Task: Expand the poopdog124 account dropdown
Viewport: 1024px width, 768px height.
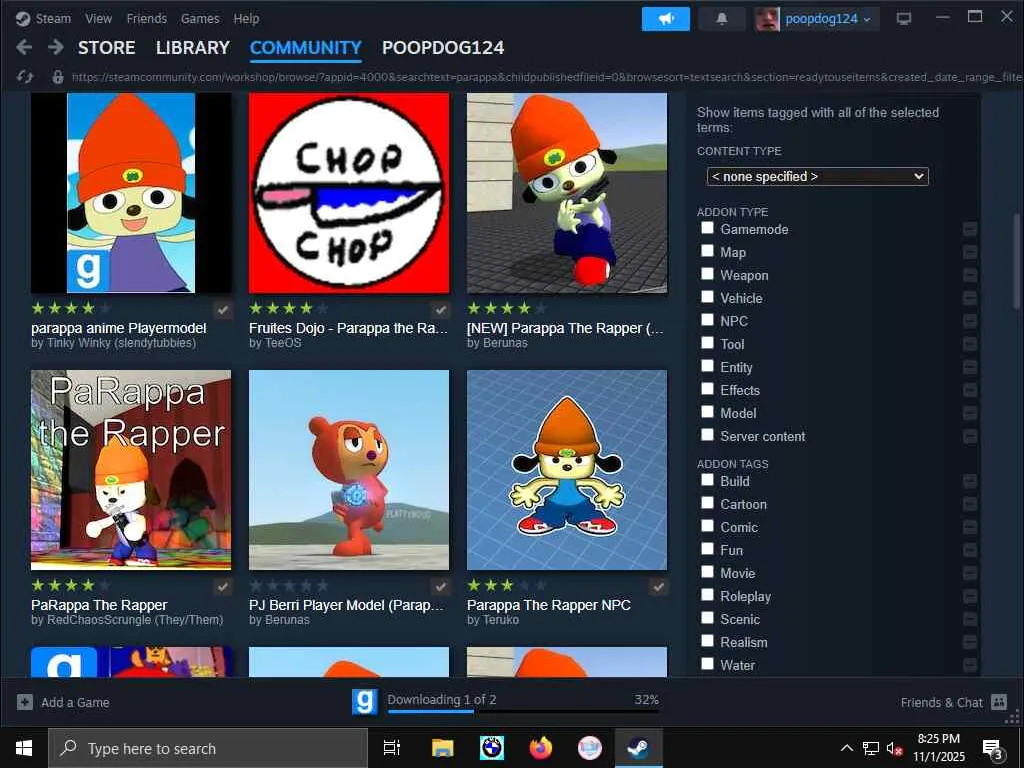Action: click(867, 19)
